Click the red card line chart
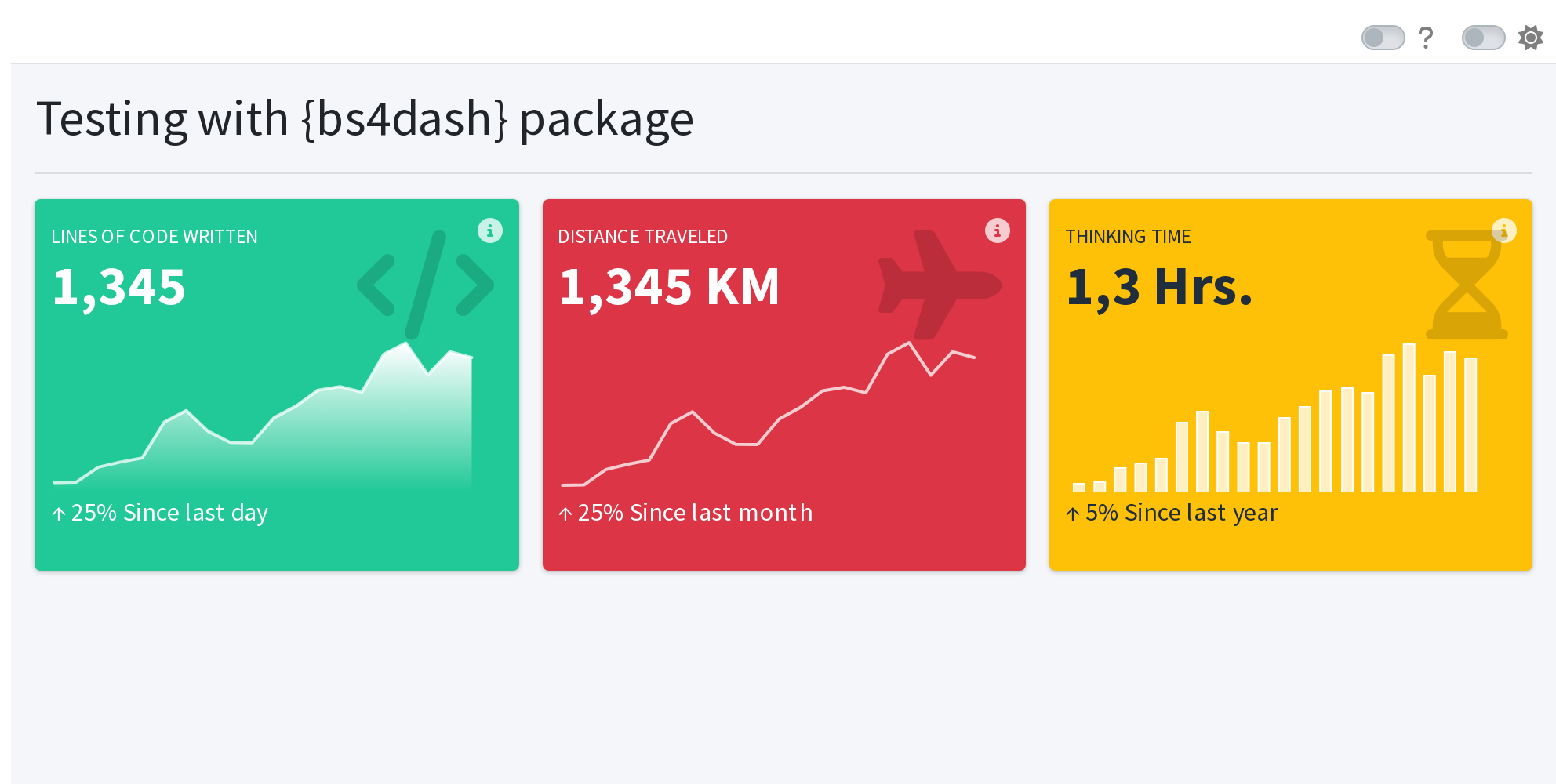 pos(769,414)
